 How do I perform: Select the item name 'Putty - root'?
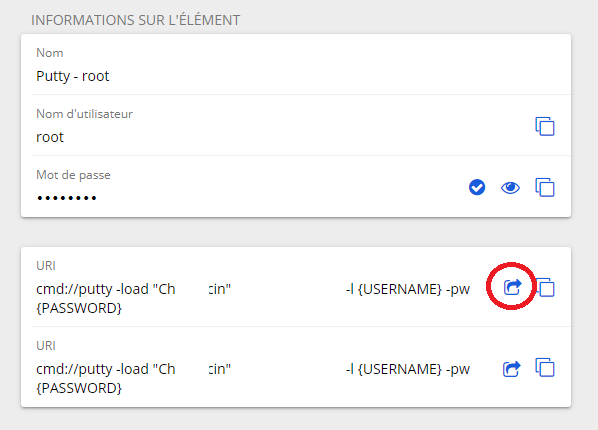click(x=72, y=76)
